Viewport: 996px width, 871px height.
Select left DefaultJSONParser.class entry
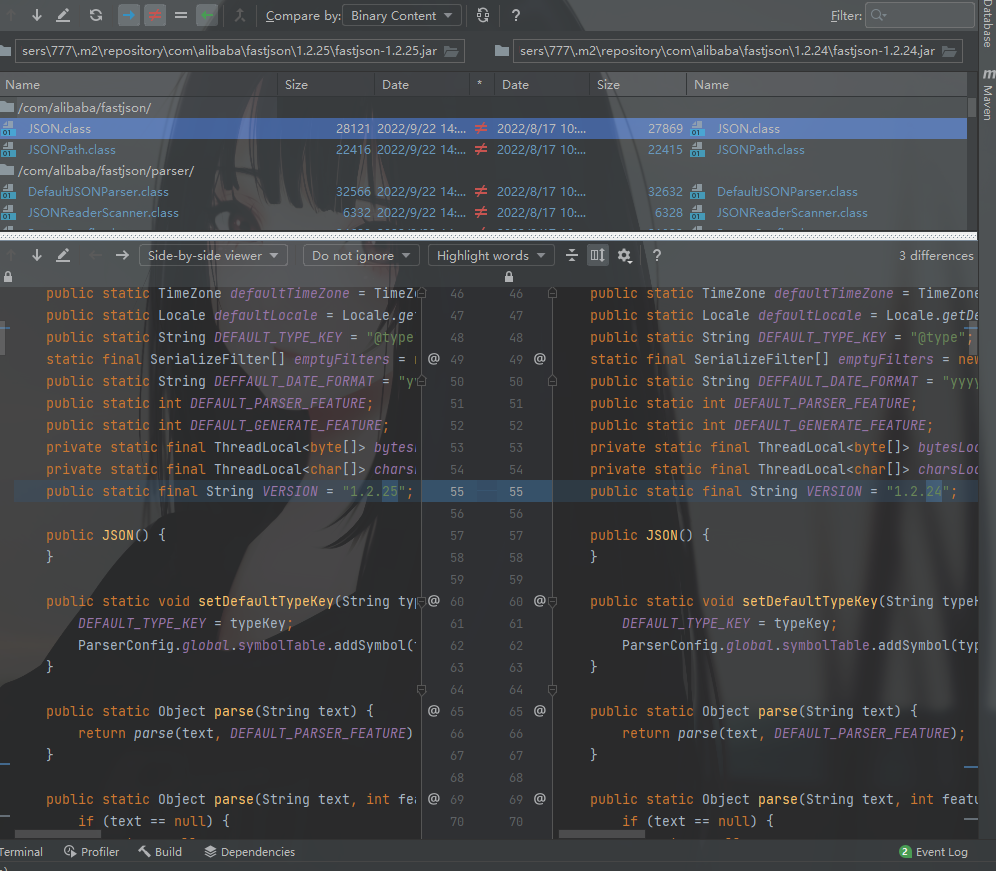coord(98,192)
